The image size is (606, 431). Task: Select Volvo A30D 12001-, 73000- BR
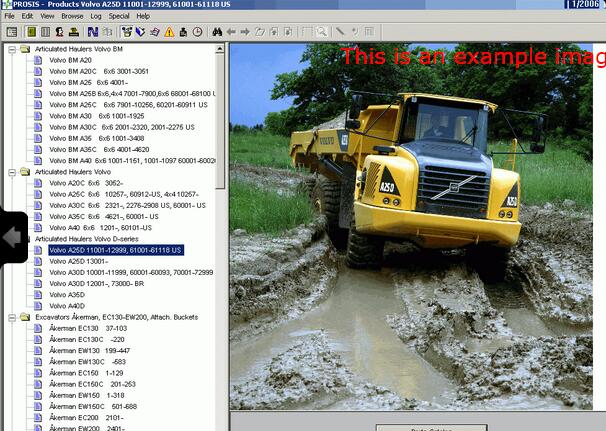tap(97, 284)
